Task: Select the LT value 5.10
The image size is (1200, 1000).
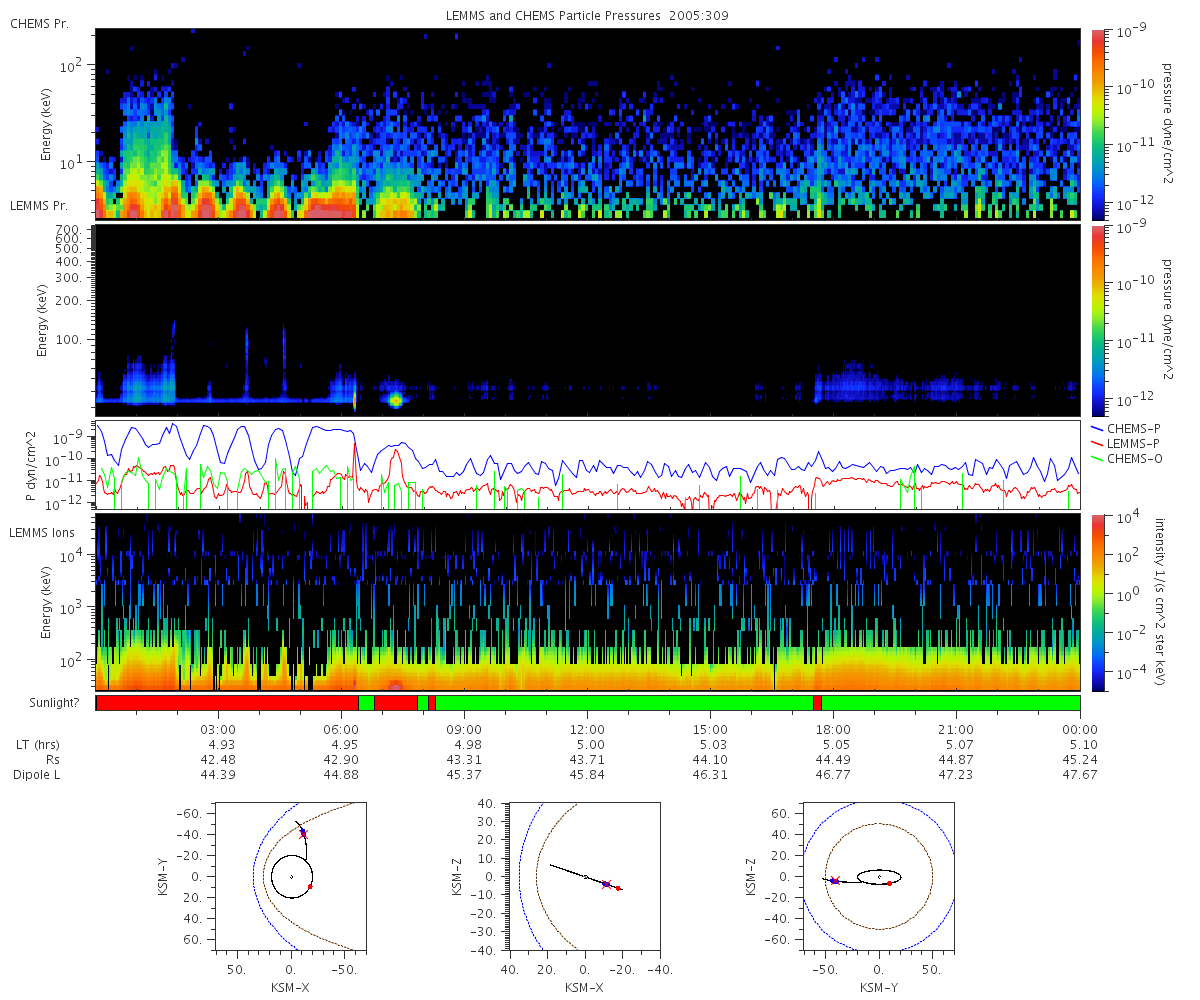Action: 1082,744
